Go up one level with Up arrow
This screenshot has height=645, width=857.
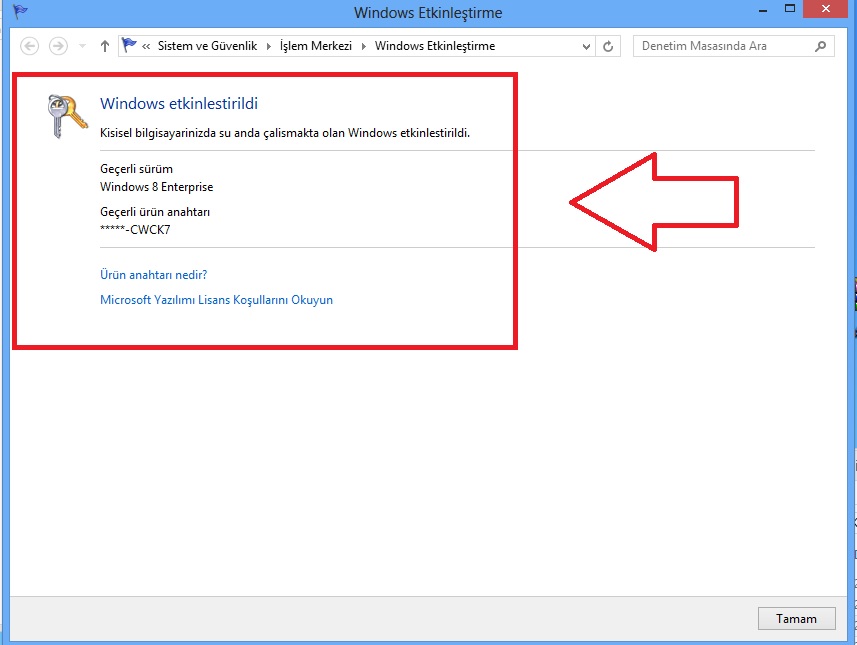(105, 46)
